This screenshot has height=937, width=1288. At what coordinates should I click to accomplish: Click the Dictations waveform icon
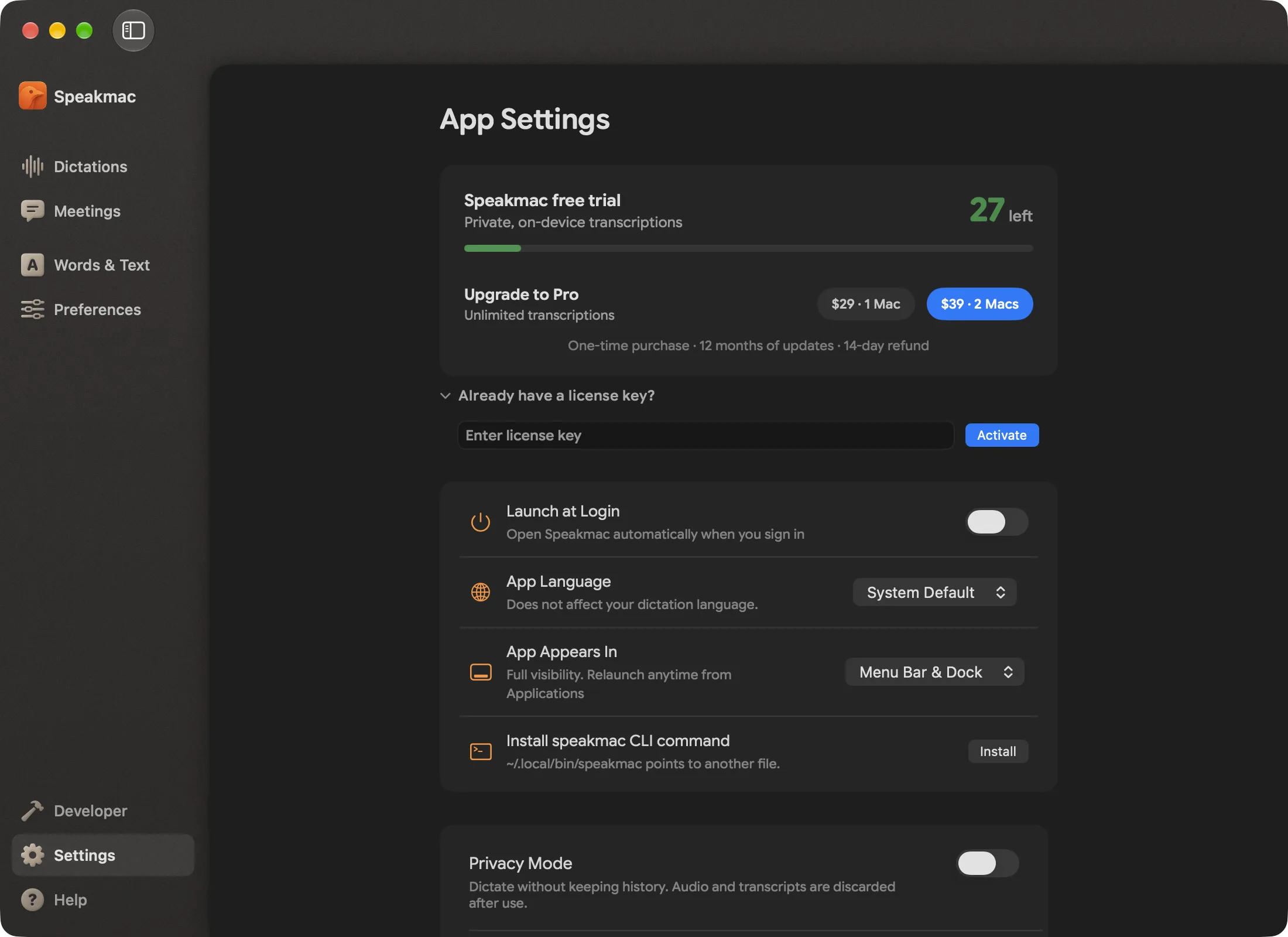tap(33, 166)
